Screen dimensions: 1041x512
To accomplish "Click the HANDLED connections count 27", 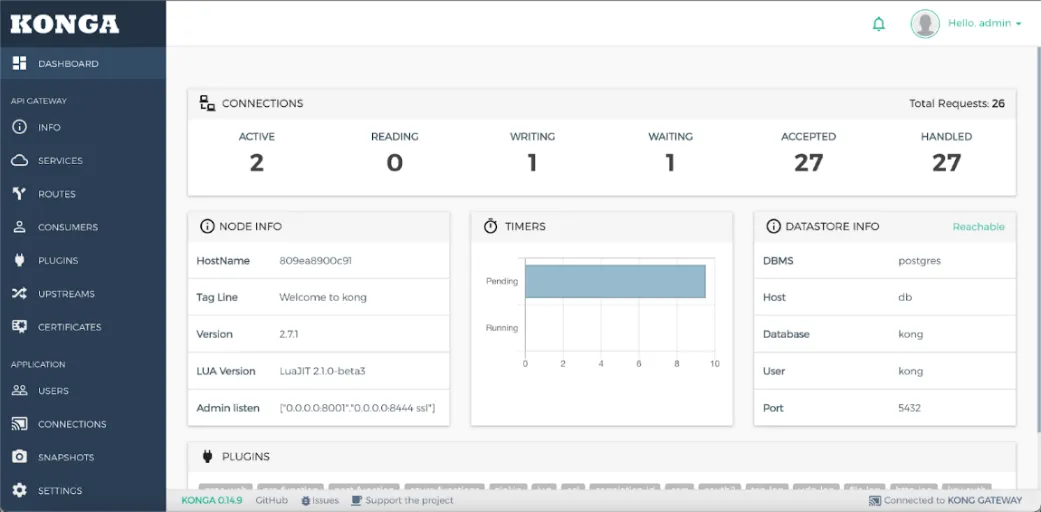I will [947, 163].
